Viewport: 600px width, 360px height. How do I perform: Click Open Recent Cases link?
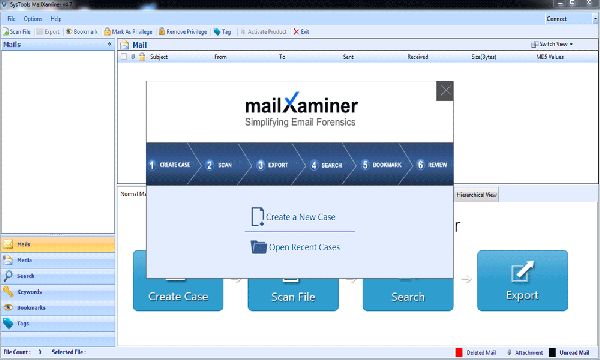coord(304,247)
